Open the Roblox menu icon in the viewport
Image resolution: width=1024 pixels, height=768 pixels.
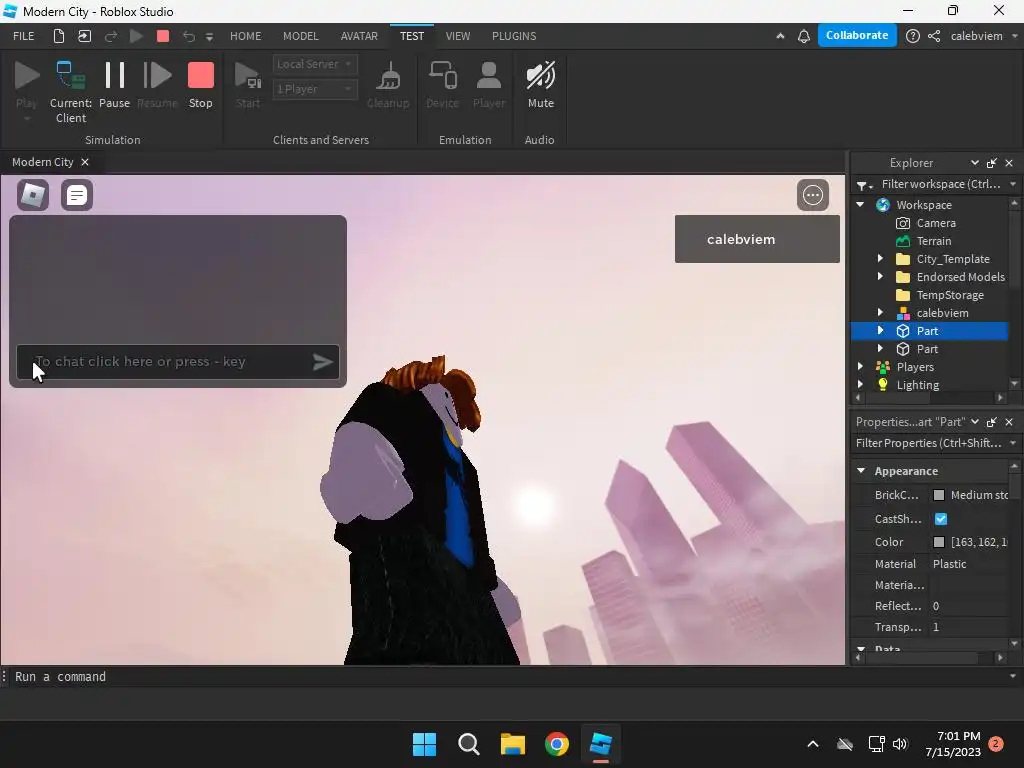[33, 195]
